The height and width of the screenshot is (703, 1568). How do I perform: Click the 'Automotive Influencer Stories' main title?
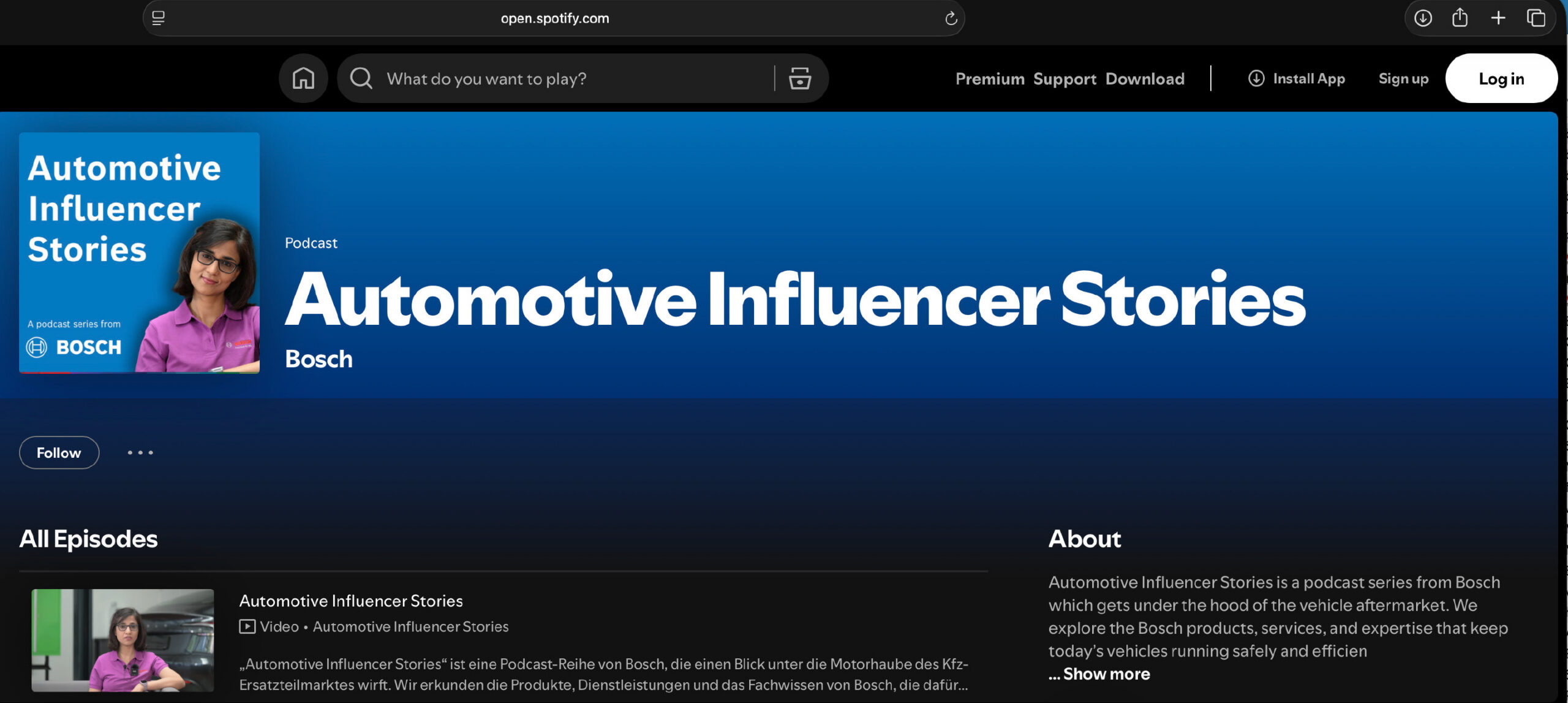tap(795, 300)
